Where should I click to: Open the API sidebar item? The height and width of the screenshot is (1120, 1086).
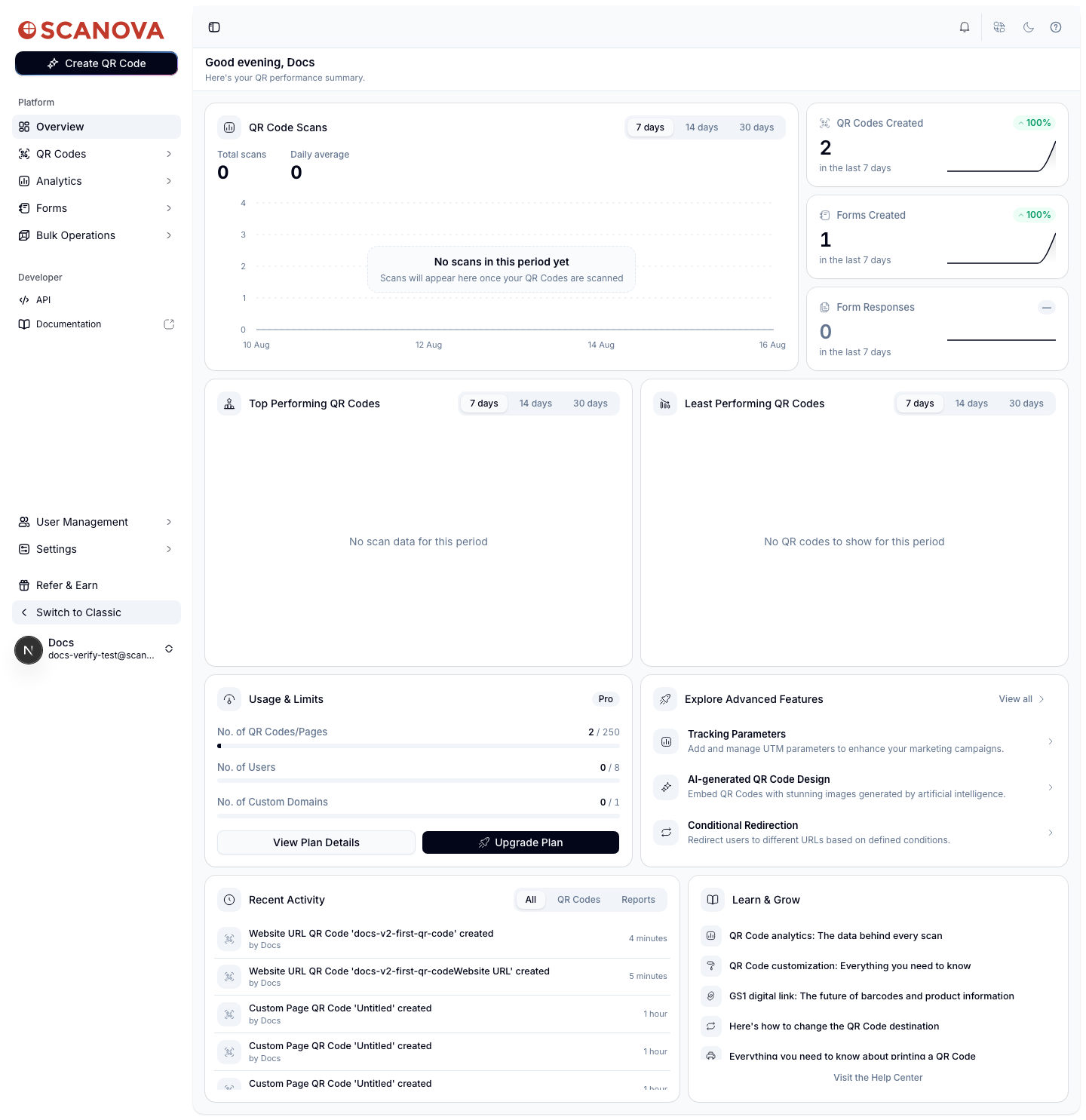pyautogui.click(x=97, y=300)
